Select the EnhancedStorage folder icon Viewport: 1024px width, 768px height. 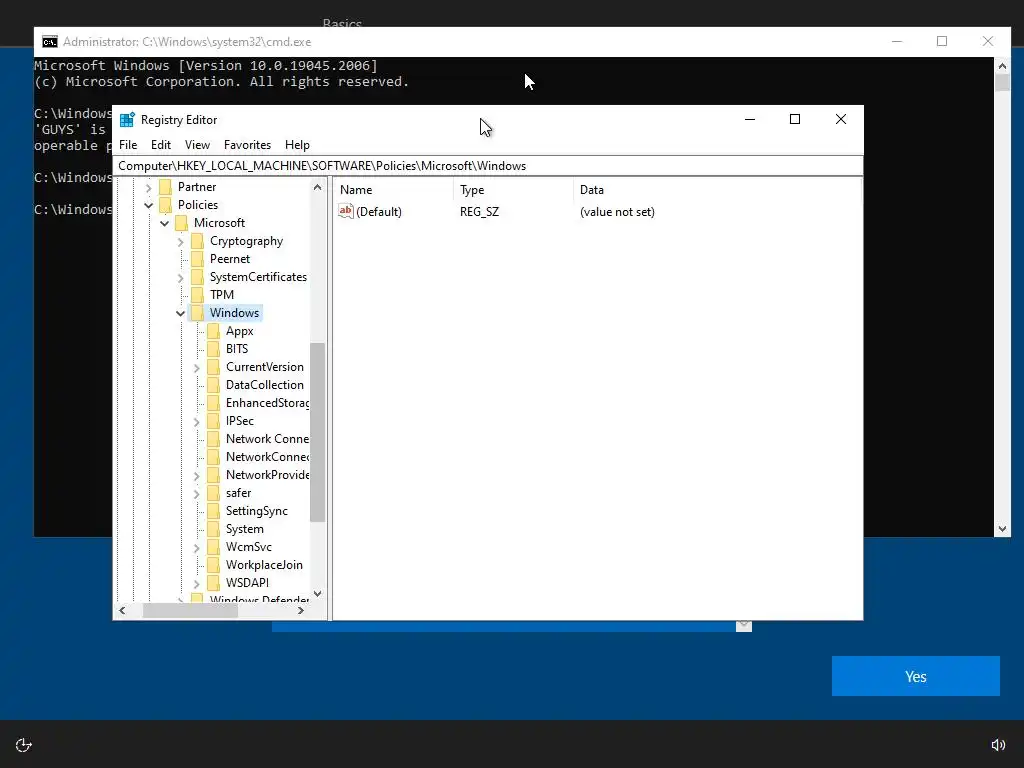tap(214, 403)
